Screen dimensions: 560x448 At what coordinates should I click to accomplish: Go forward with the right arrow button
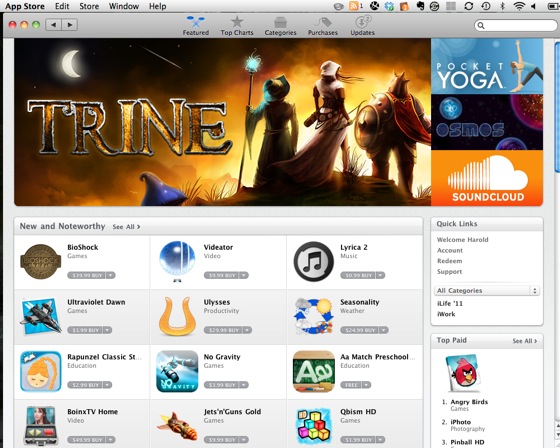click(x=70, y=25)
